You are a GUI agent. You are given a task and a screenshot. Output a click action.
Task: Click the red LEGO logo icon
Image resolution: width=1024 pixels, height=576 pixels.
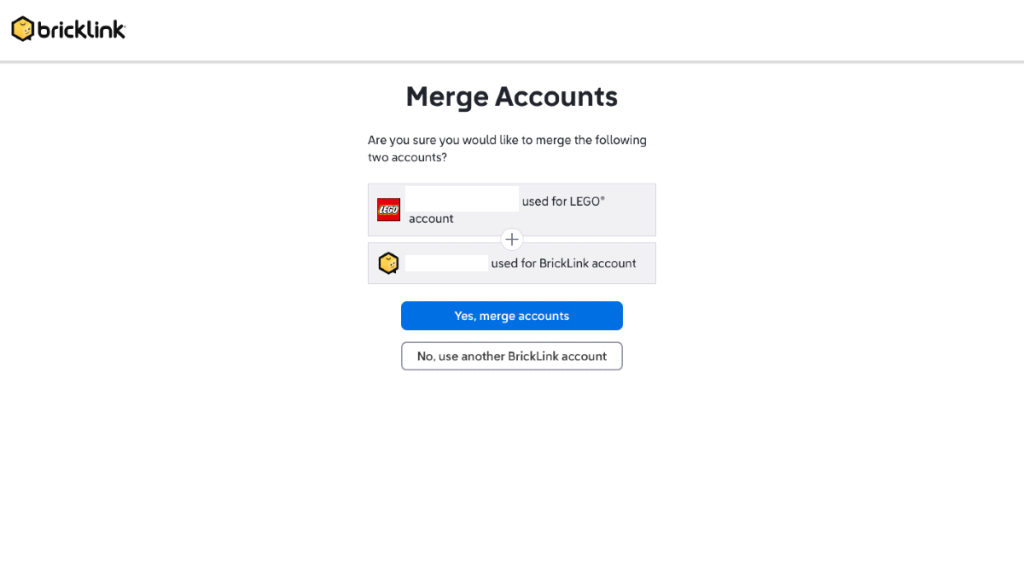coord(389,210)
